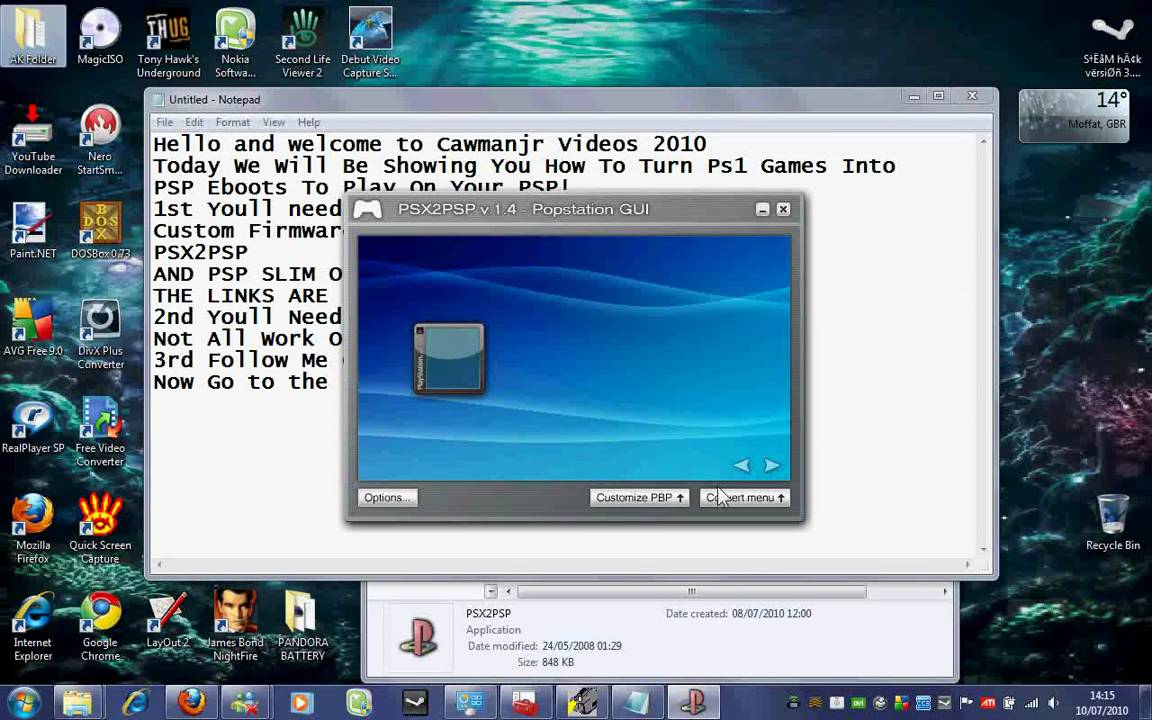Click the PlayStation game cover thumbnail
This screenshot has width=1152, height=720.
click(x=449, y=359)
